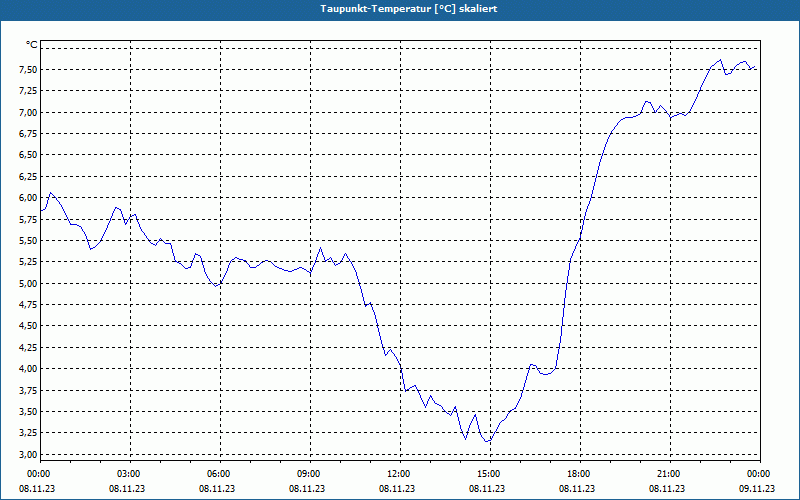Click the "6,75" y-axis label
The height and width of the screenshot is (500, 800).
point(28,134)
